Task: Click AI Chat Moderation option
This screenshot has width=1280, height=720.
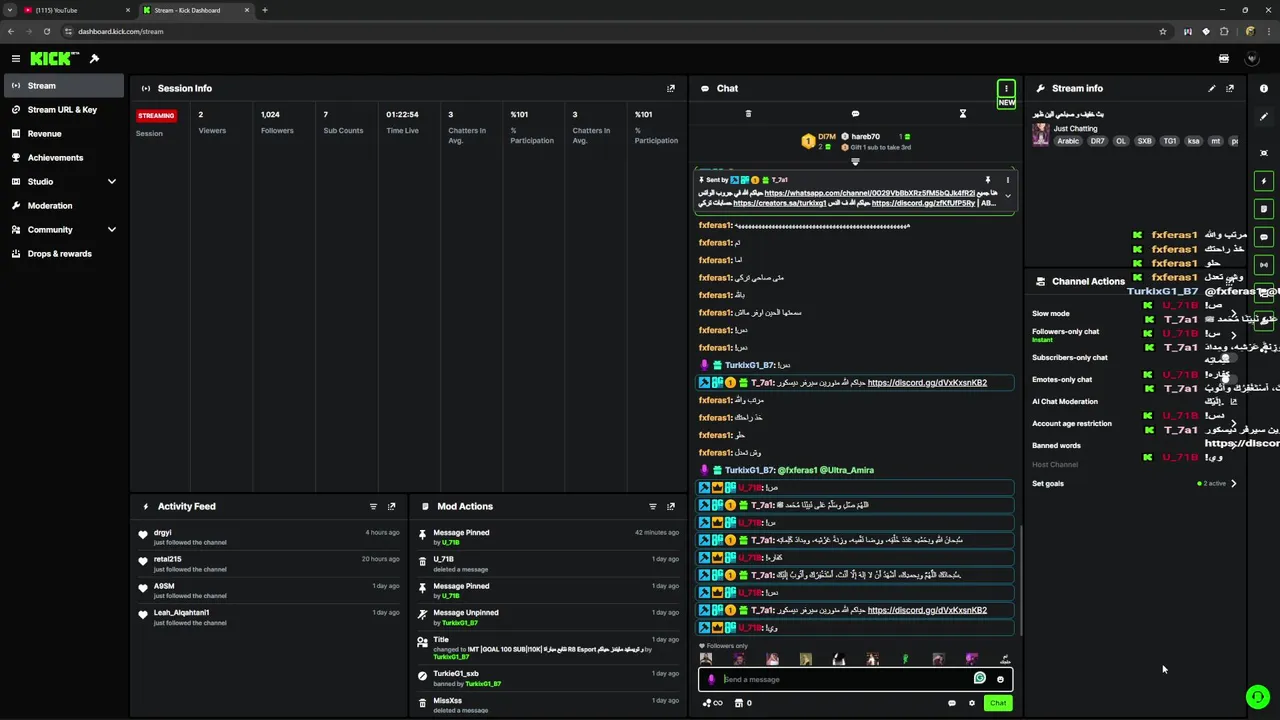Action: (1064, 401)
